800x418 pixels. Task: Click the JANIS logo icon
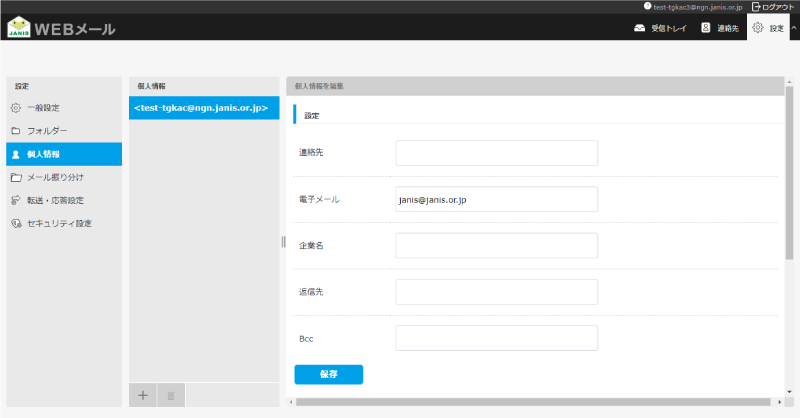point(19,27)
